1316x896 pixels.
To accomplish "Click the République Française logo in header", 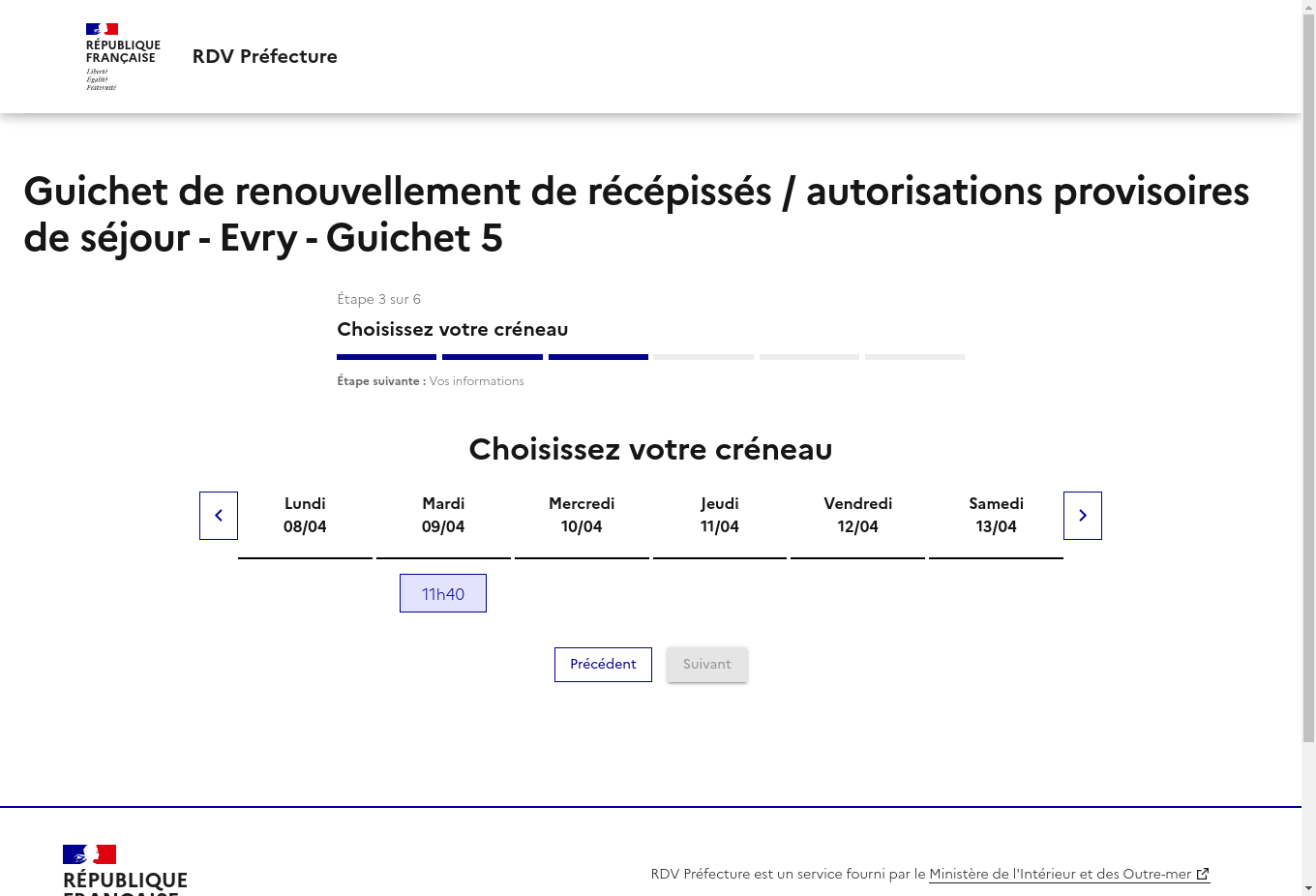I will pyautogui.click(x=123, y=57).
